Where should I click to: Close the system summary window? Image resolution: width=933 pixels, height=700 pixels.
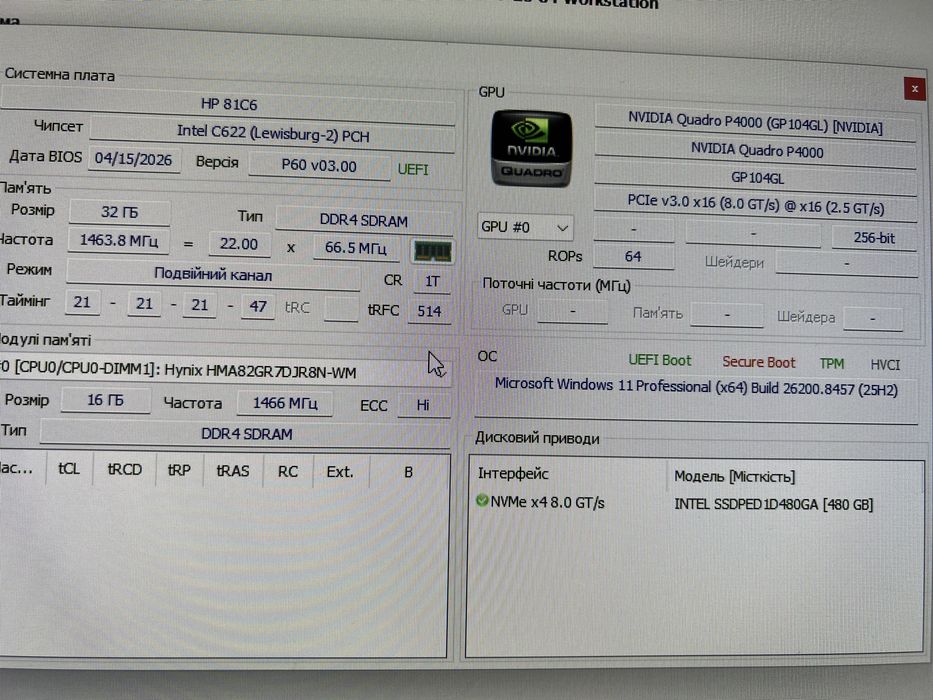914,89
